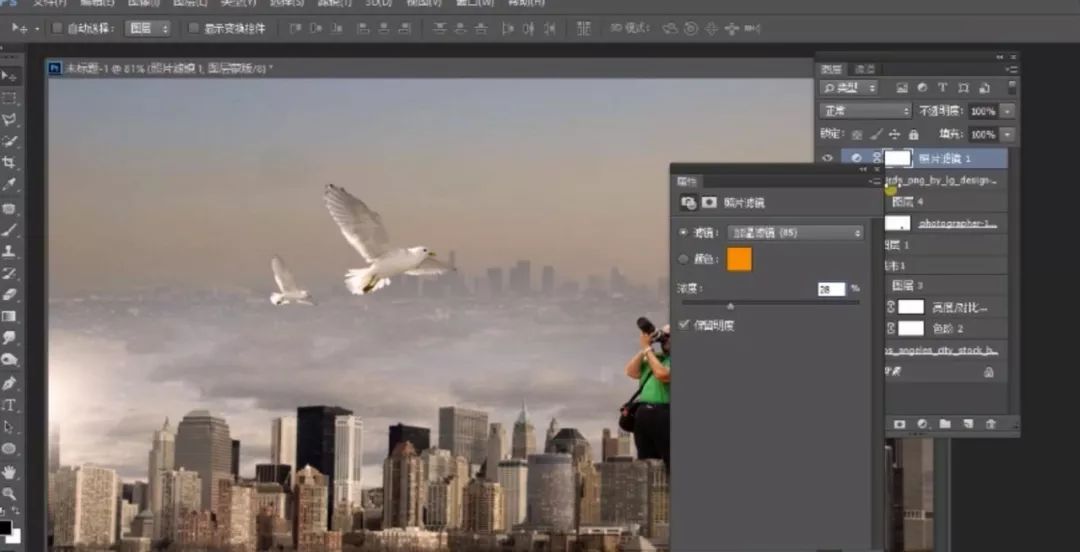Select the Clone Stamp tool
The image size is (1080, 552).
10,251
